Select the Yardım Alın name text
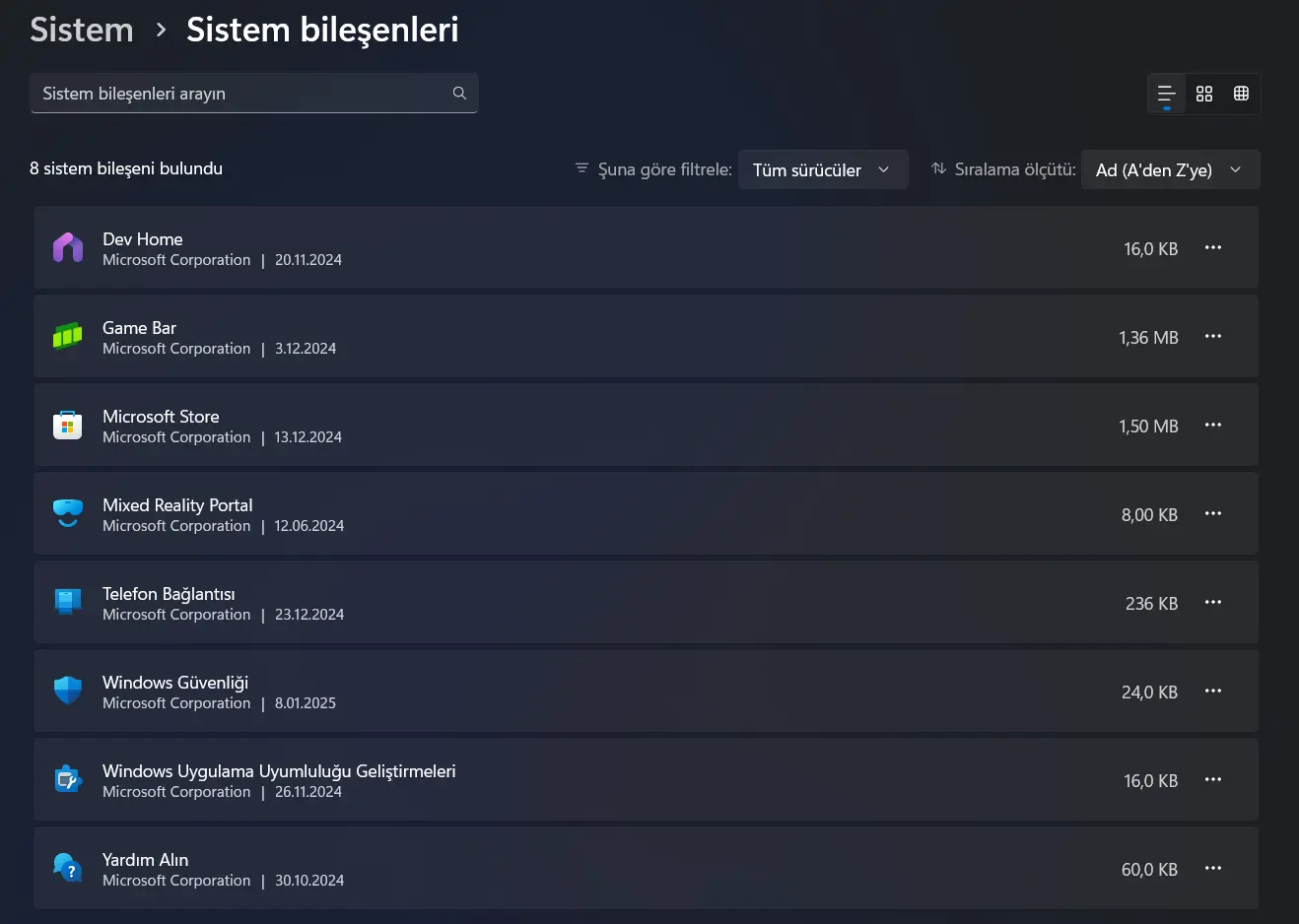 (x=146, y=860)
